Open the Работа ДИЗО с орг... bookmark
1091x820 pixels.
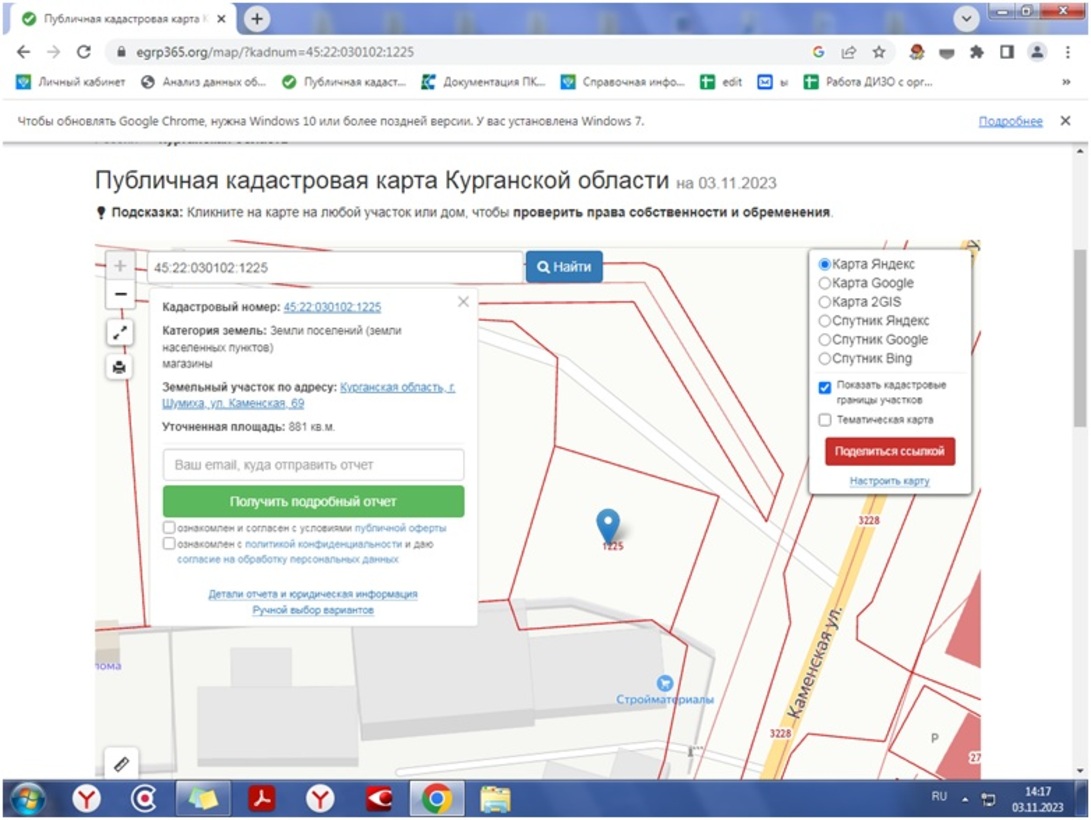[x=868, y=82]
